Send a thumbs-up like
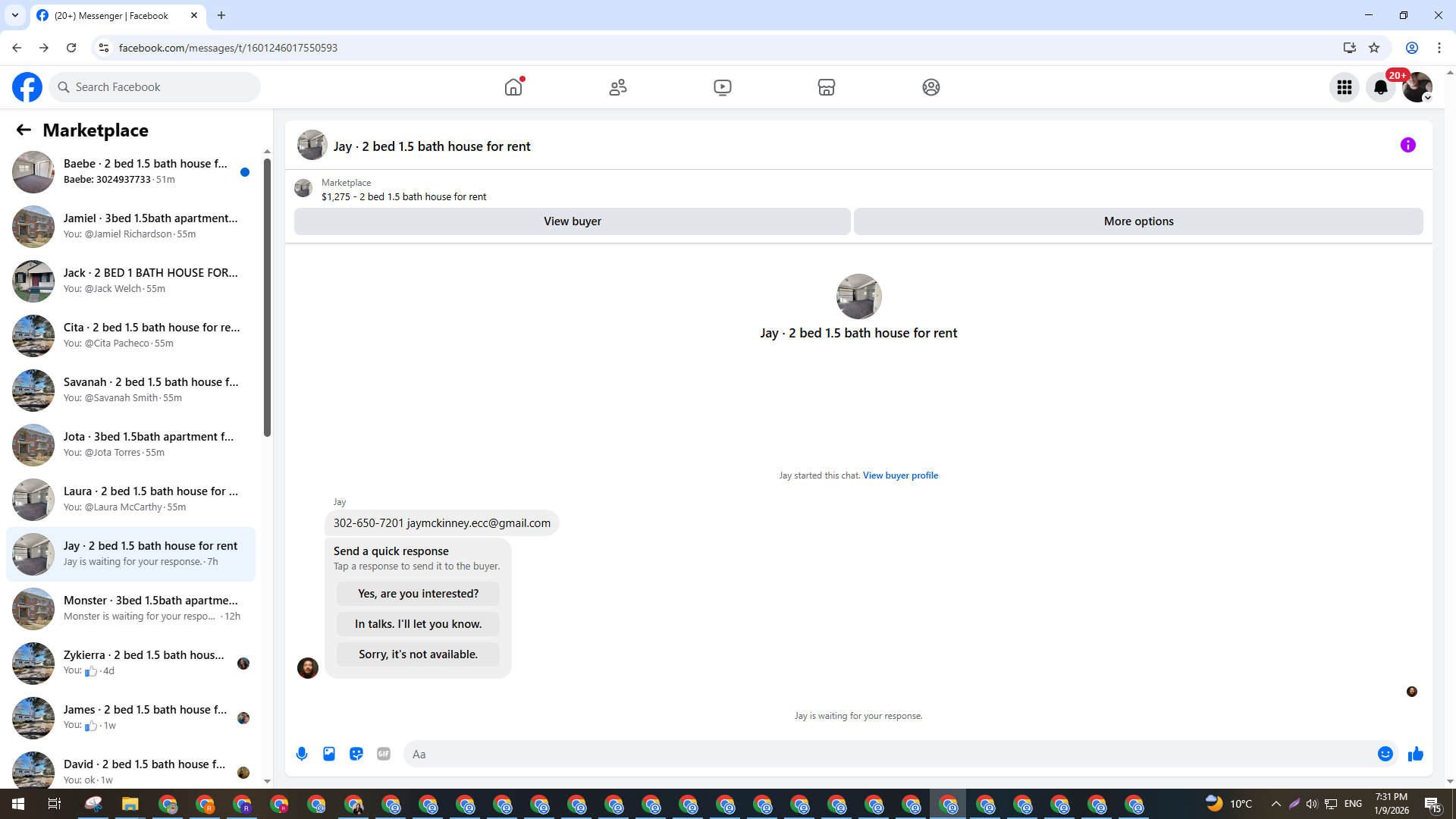 [x=1415, y=754]
